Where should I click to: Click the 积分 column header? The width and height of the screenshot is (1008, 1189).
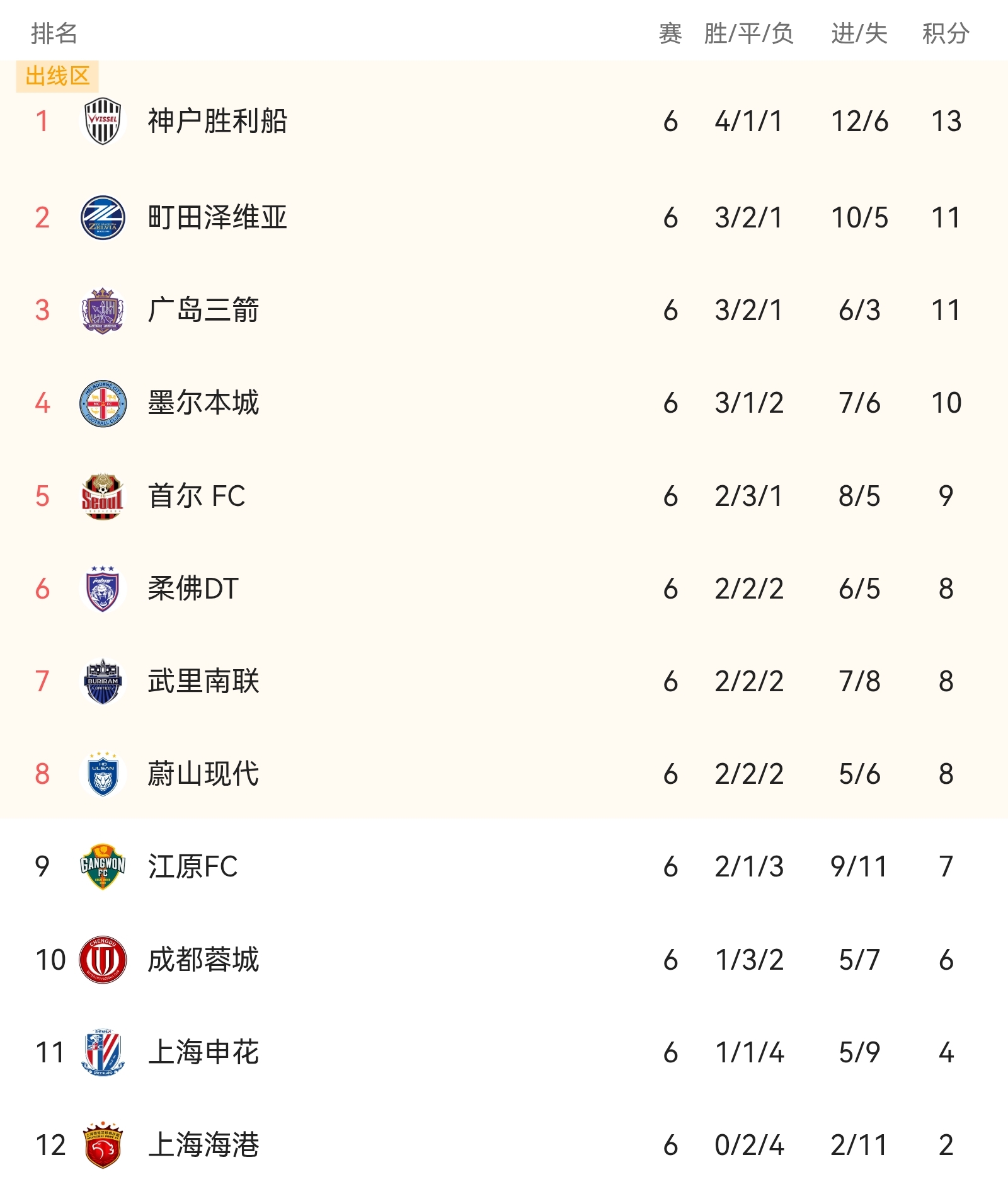[946, 33]
